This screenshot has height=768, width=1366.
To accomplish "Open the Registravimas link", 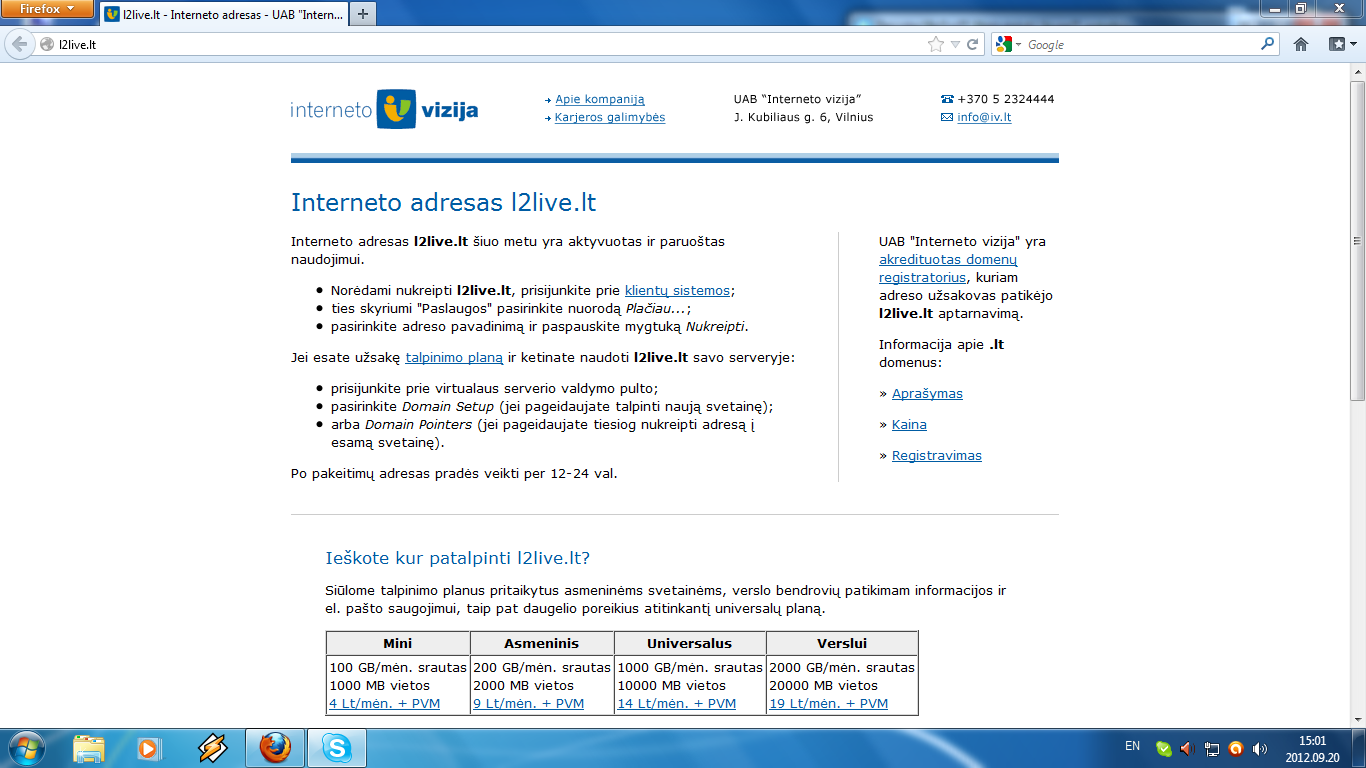I will point(937,455).
